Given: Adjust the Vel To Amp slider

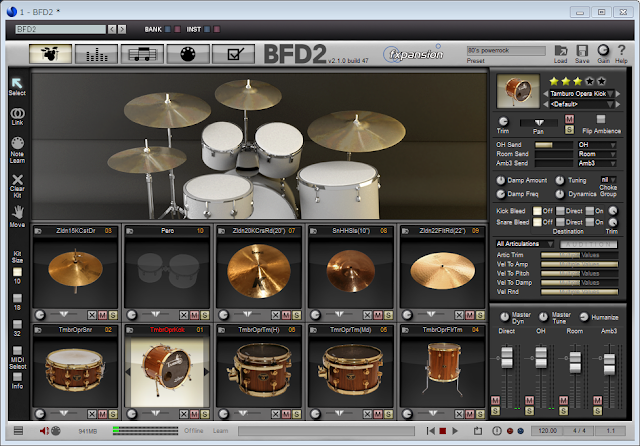Looking at the screenshot, I should pos(579,264).
